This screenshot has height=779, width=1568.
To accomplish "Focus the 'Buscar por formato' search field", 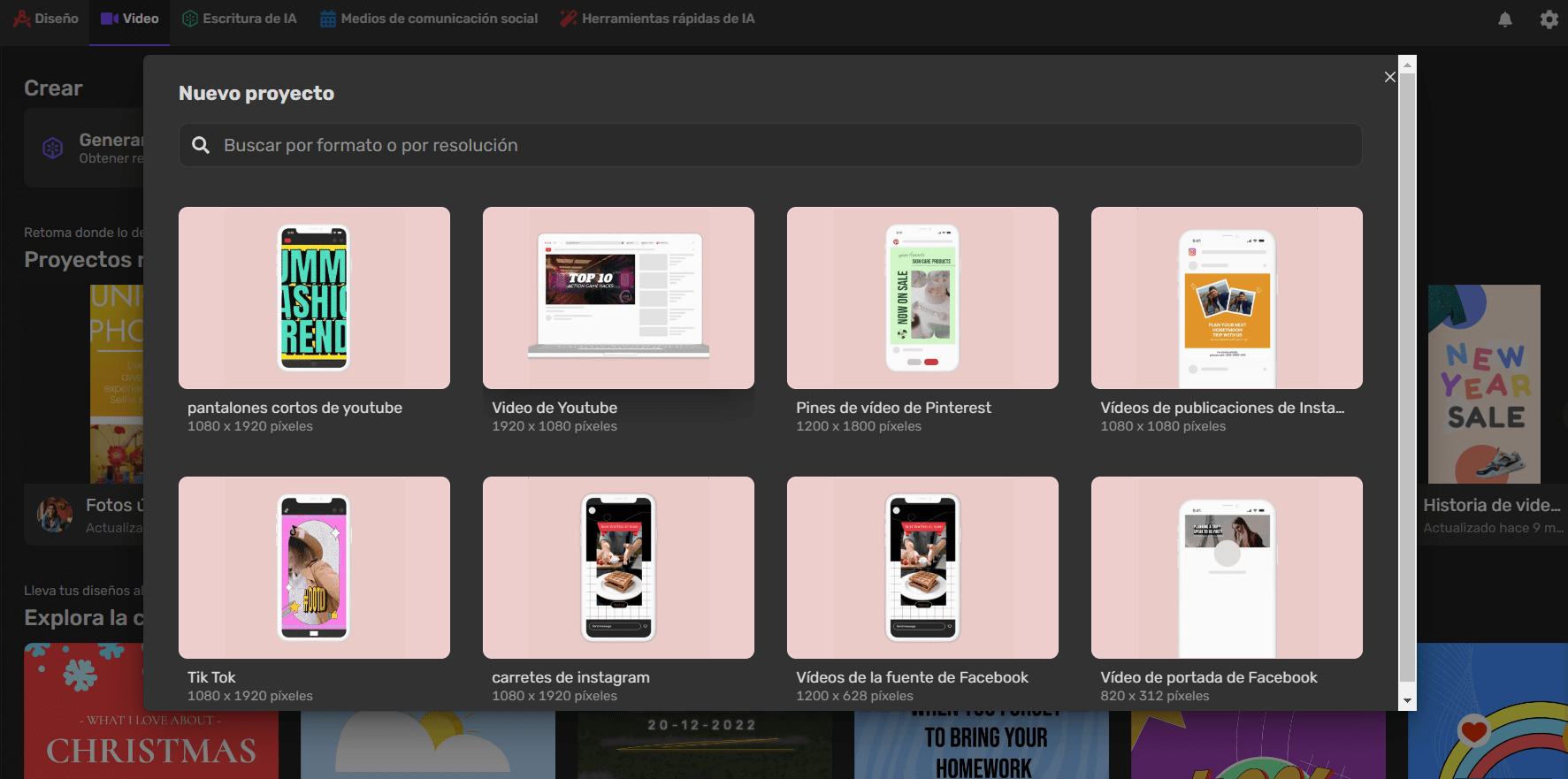I will pyautogui.click(x=770, y=145).
